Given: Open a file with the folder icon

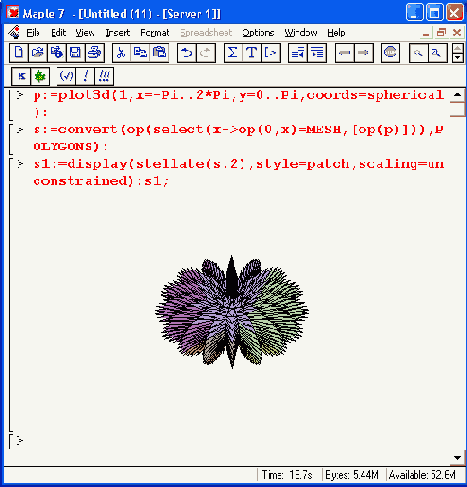Looking at the screenshot, I should 38,53.
